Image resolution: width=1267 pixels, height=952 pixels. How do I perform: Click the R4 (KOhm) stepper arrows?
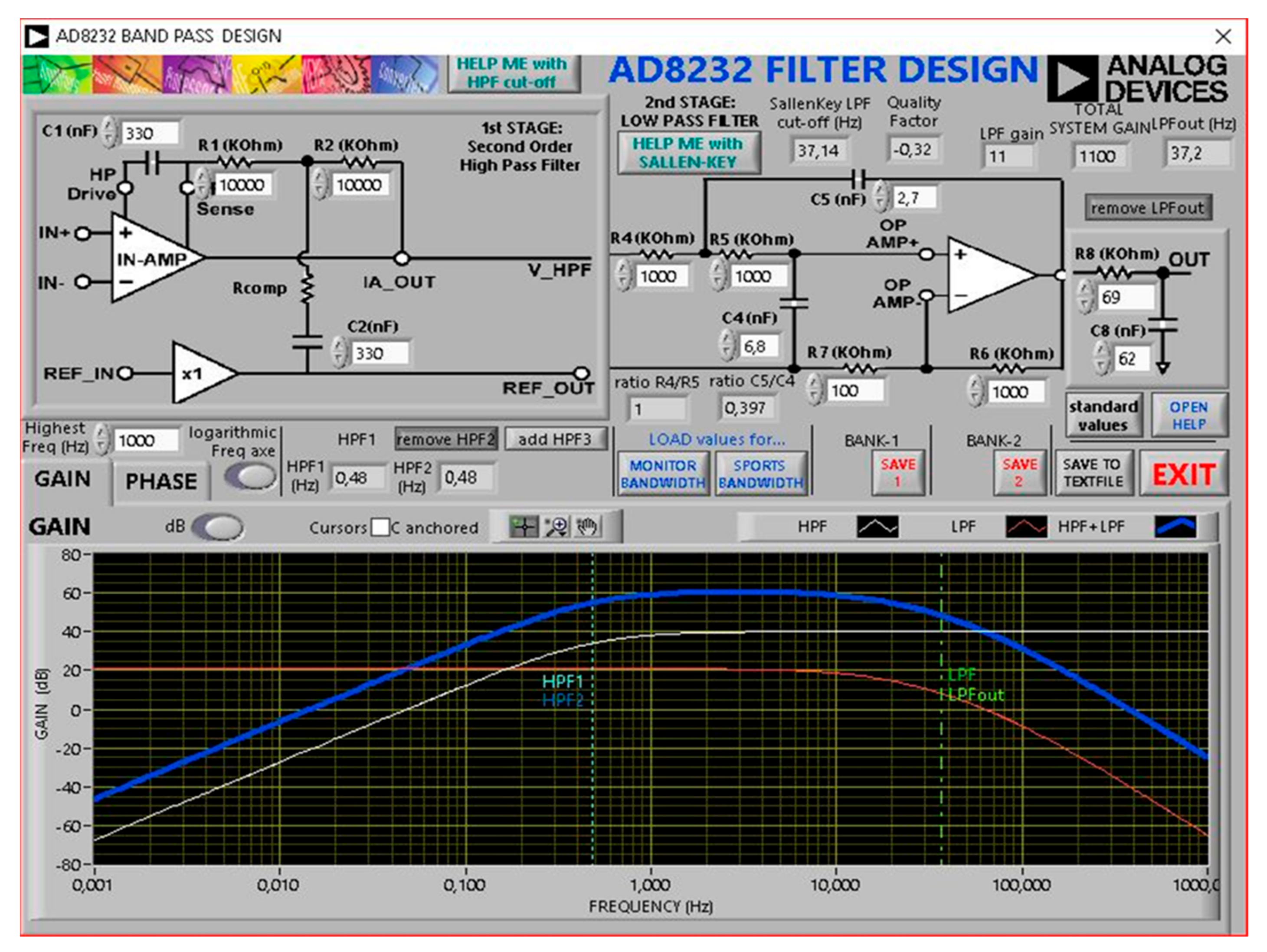tap(624, 275)
